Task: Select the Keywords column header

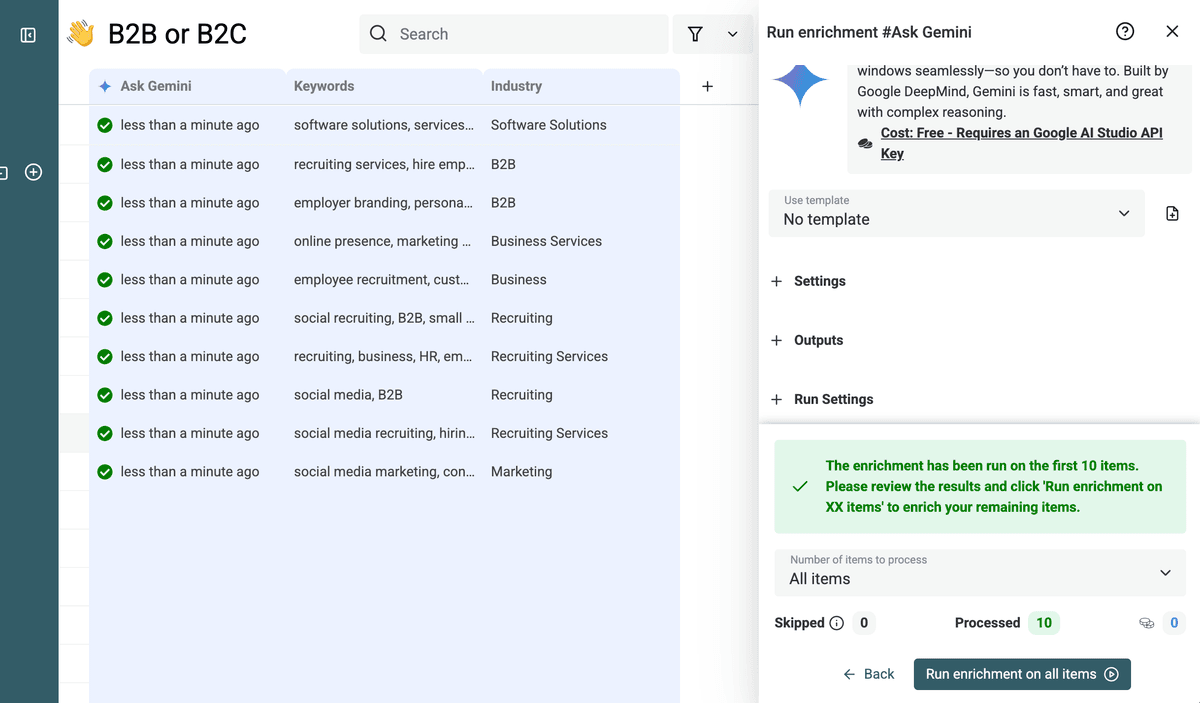Action: 384,86
